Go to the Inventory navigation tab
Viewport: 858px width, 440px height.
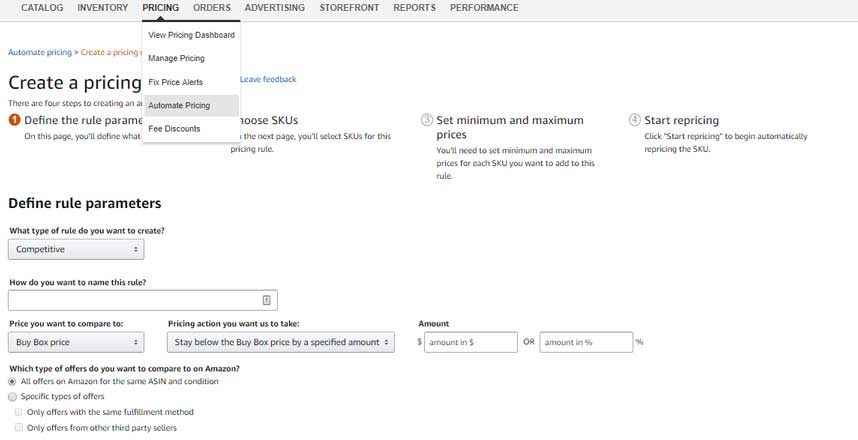[103, 8]
